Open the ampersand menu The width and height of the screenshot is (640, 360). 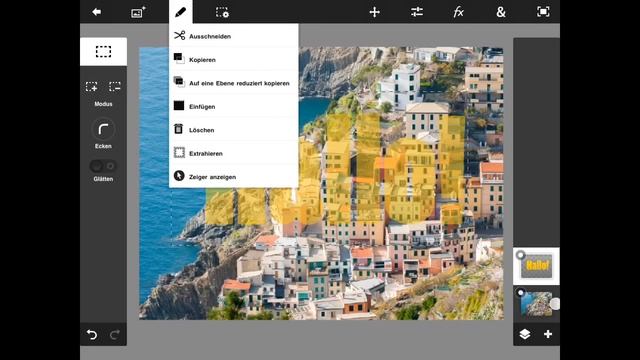click(501, 12)
